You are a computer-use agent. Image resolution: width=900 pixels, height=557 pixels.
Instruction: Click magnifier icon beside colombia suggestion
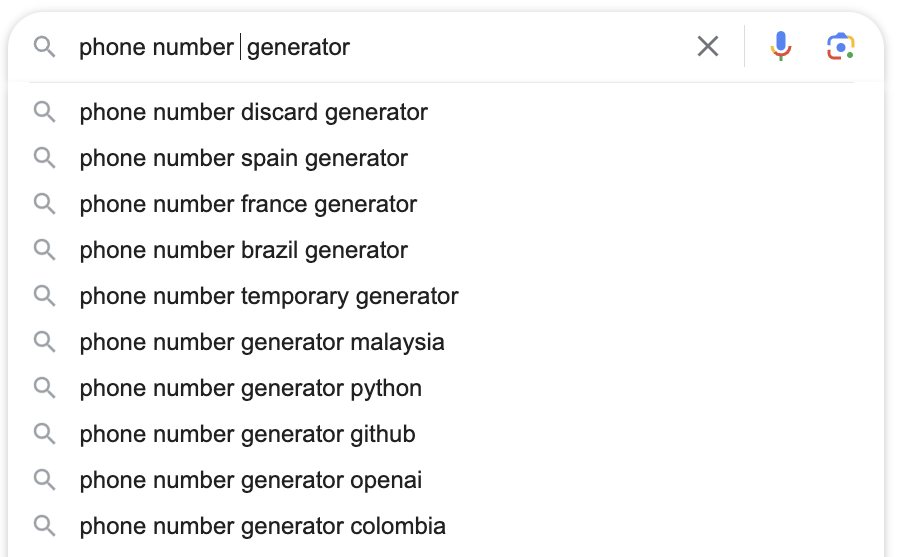click(x=44, y=526)
